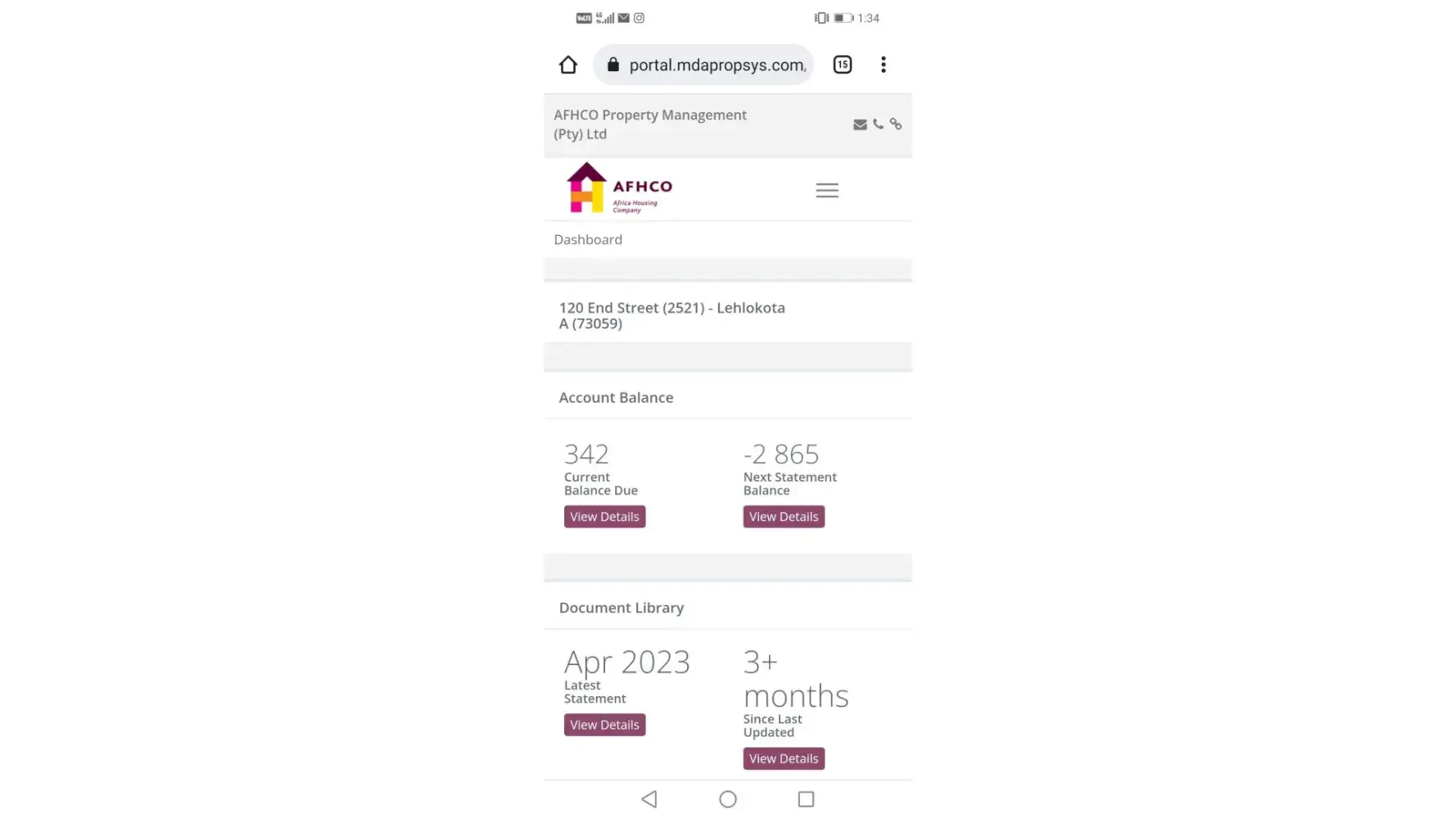Expand the hamburger navigation menu
1456x819 pixels.
(827, 191)
